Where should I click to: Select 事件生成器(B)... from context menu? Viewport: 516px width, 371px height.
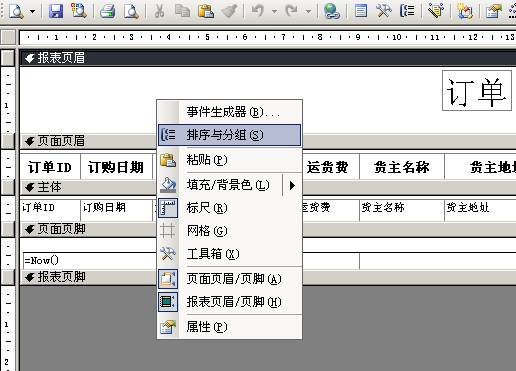[230, 112]
